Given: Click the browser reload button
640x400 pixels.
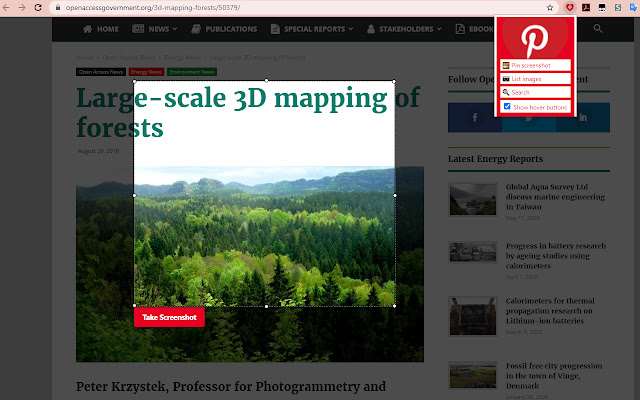Looking at the screenshot, I should (x=38, y=7).
